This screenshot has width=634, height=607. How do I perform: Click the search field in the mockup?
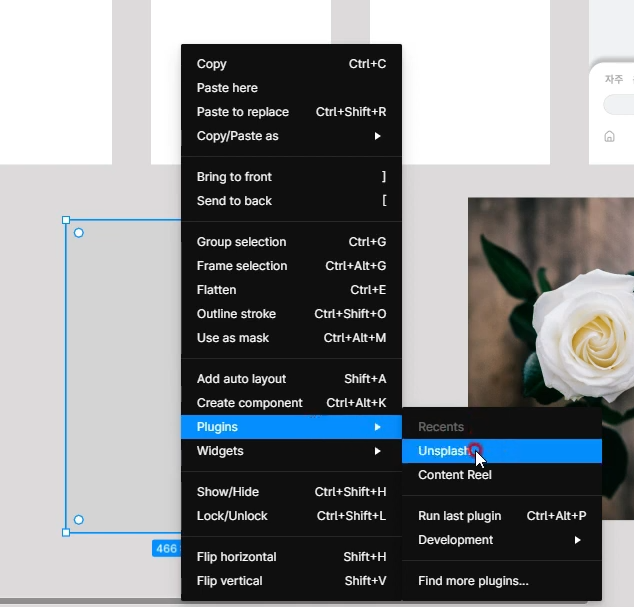[619, 105]
